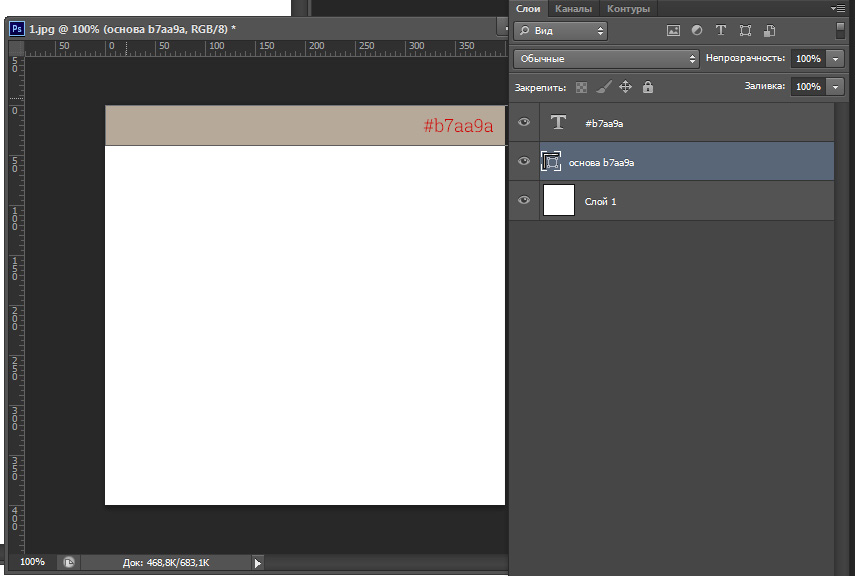Screen dimensions: 855x576
Task: Filter layers by smart object icon
Action: (x=769, y=31)
